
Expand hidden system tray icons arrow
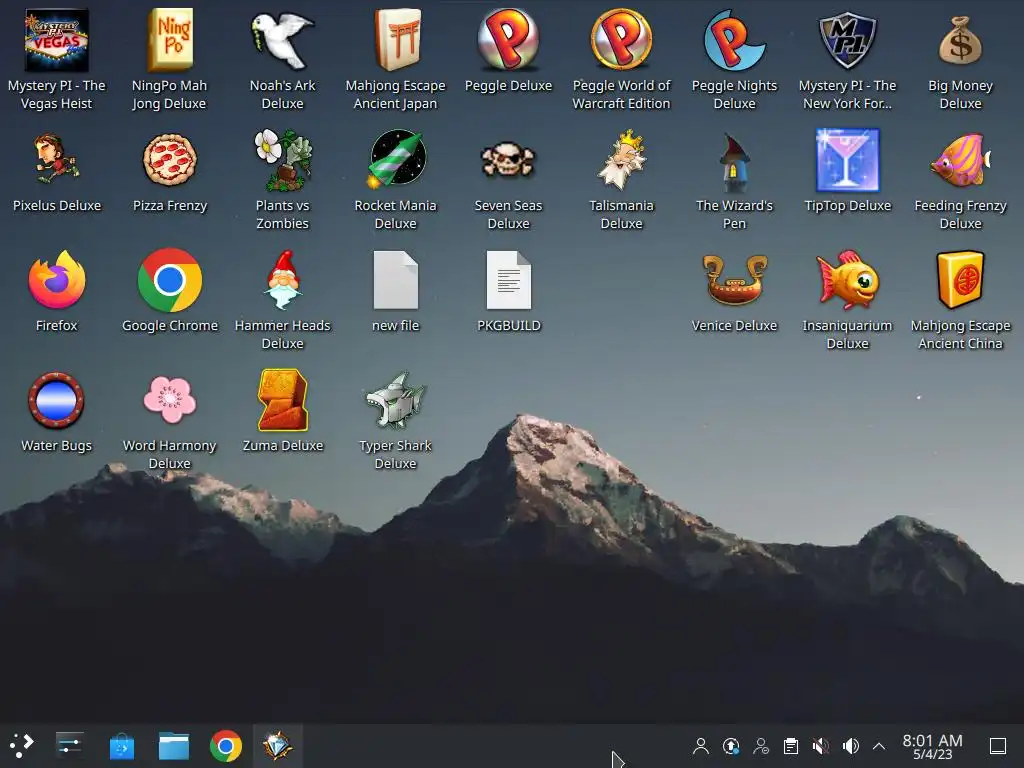(x=879, y=746)
